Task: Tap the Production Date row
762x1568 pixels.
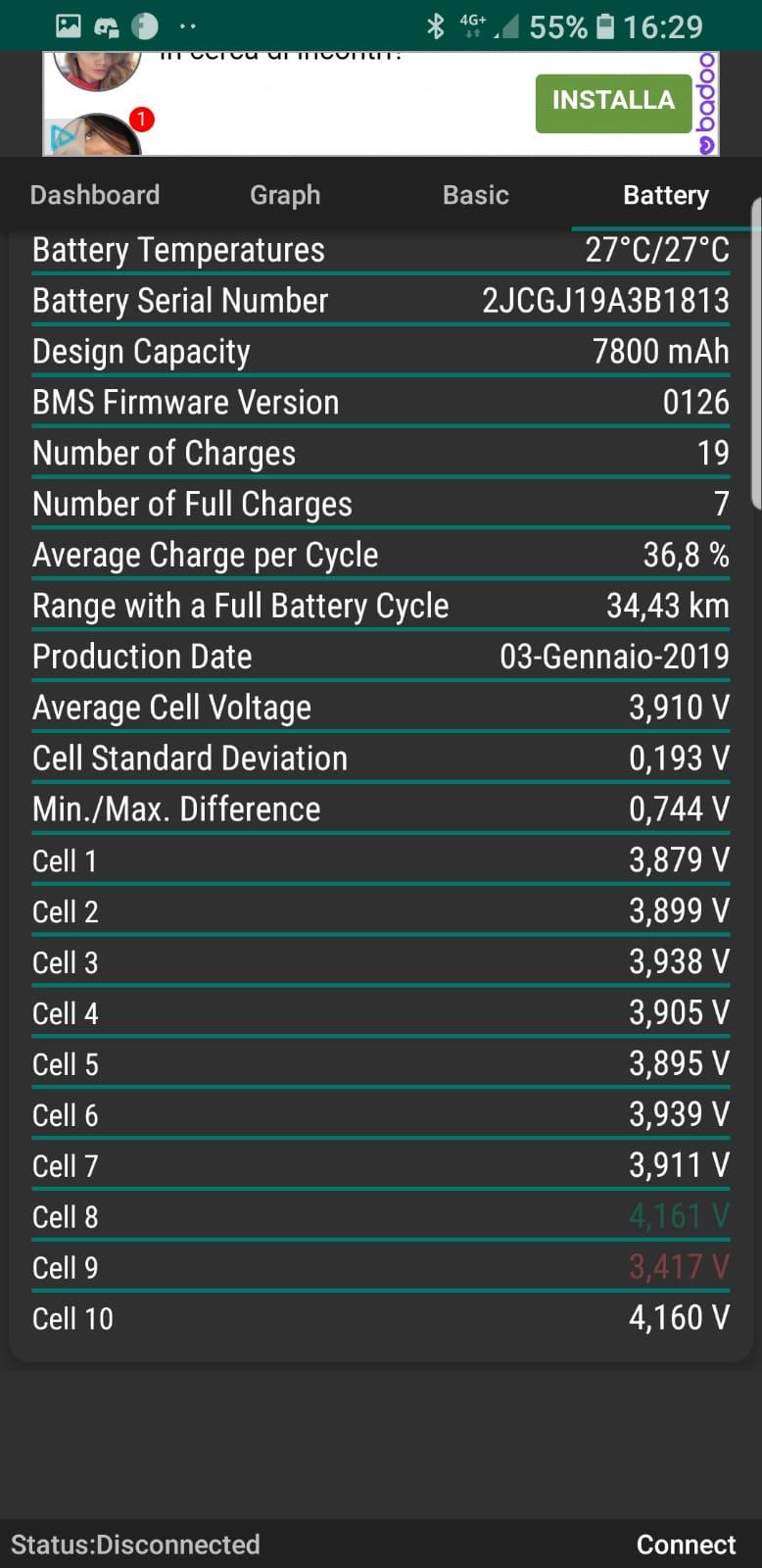Action: 380,657
